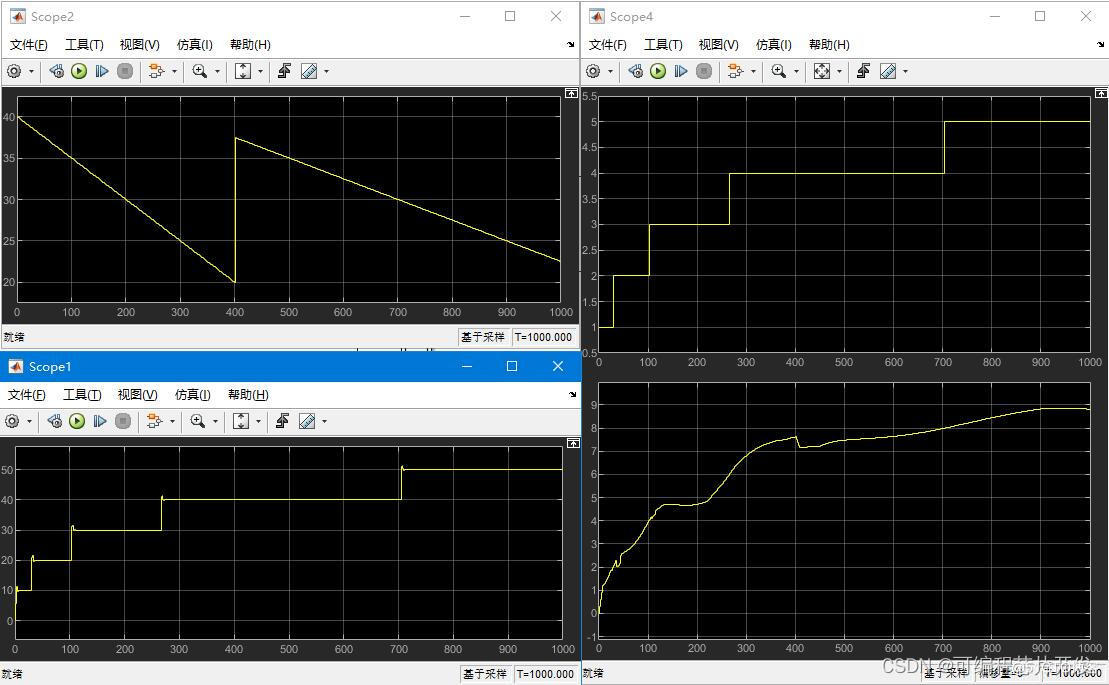This screenshot has width=1109, height=685.
Task: Open 仿真(I) menu in Scope1
Action: 192,394
